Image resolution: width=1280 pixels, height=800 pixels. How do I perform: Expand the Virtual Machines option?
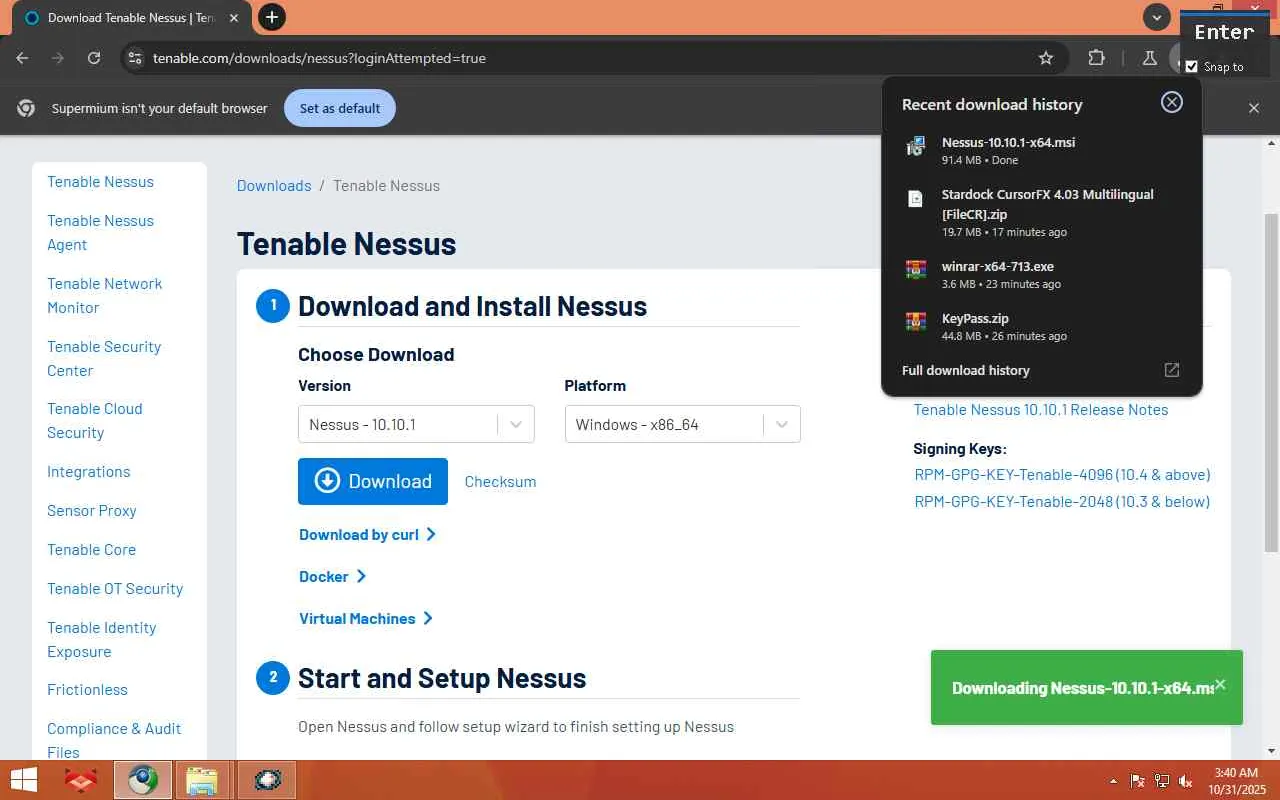pos(366,618)
